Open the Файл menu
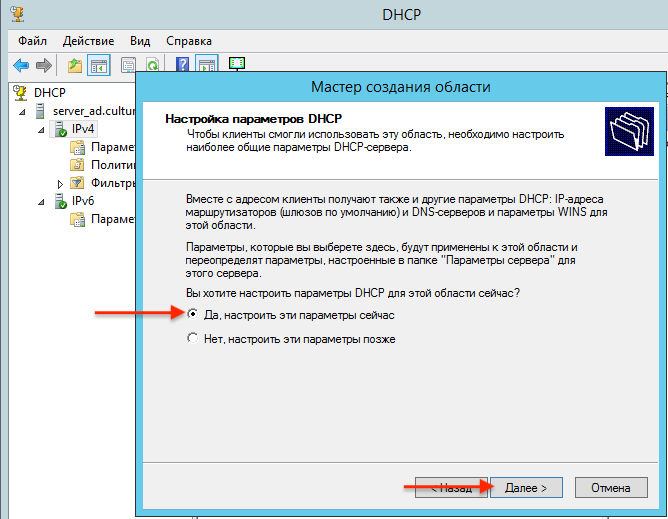Screen dimensions: 668x519 [x=32, y=41]
